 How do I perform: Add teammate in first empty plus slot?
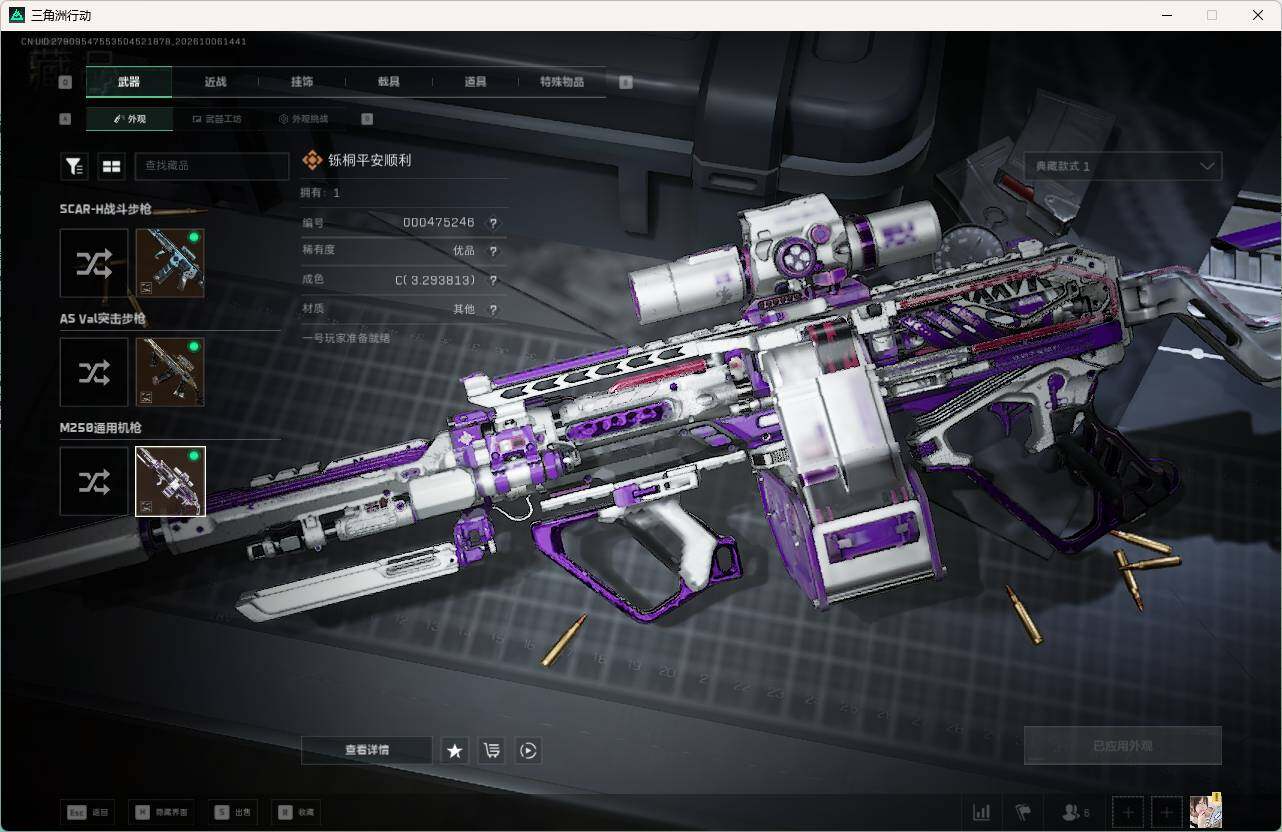1129,812
